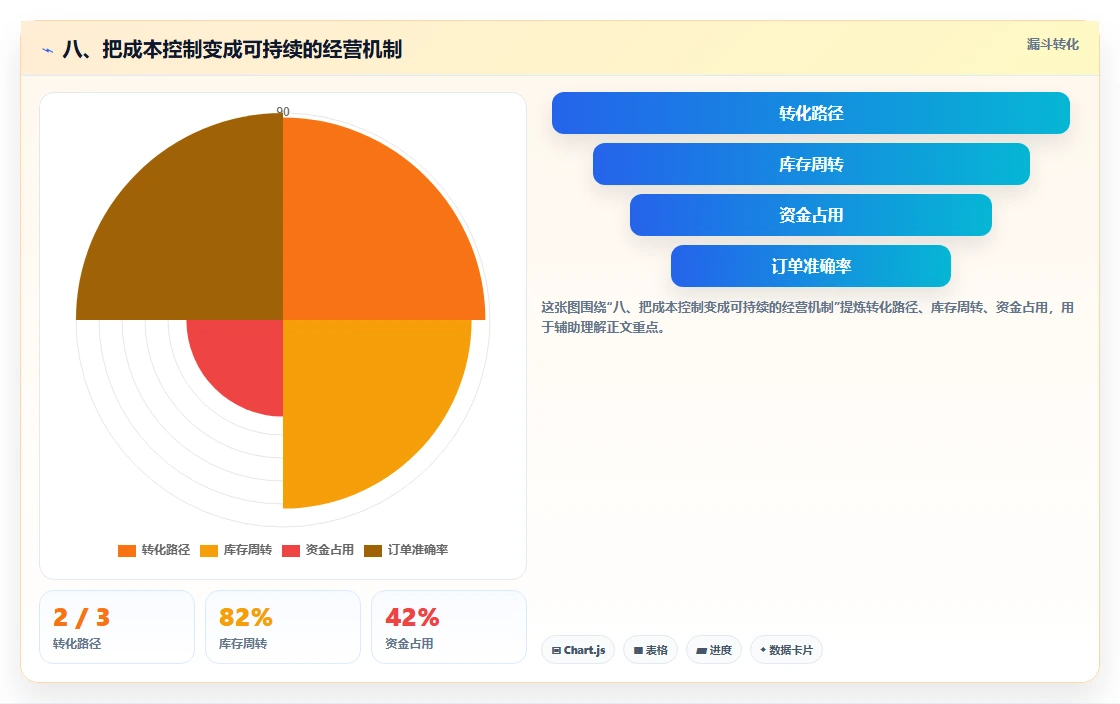Select the Chart.js tag chip
The width and height of the screenshot is (1120, 704).
point(578,650)
